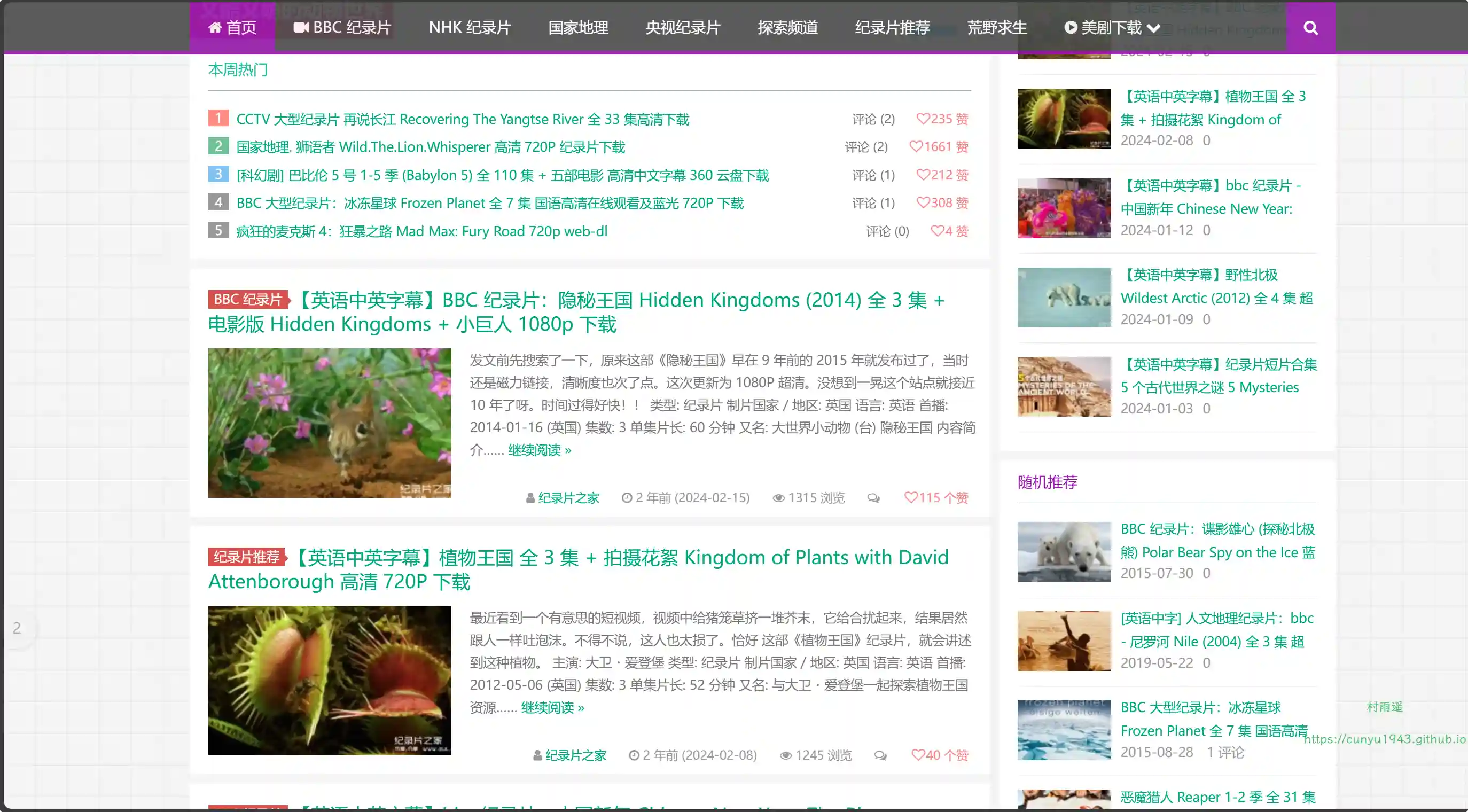Like the Frozen Planet entry with 308 赞
Viewport: 1468px width, 812px height.
click(923, 202)
